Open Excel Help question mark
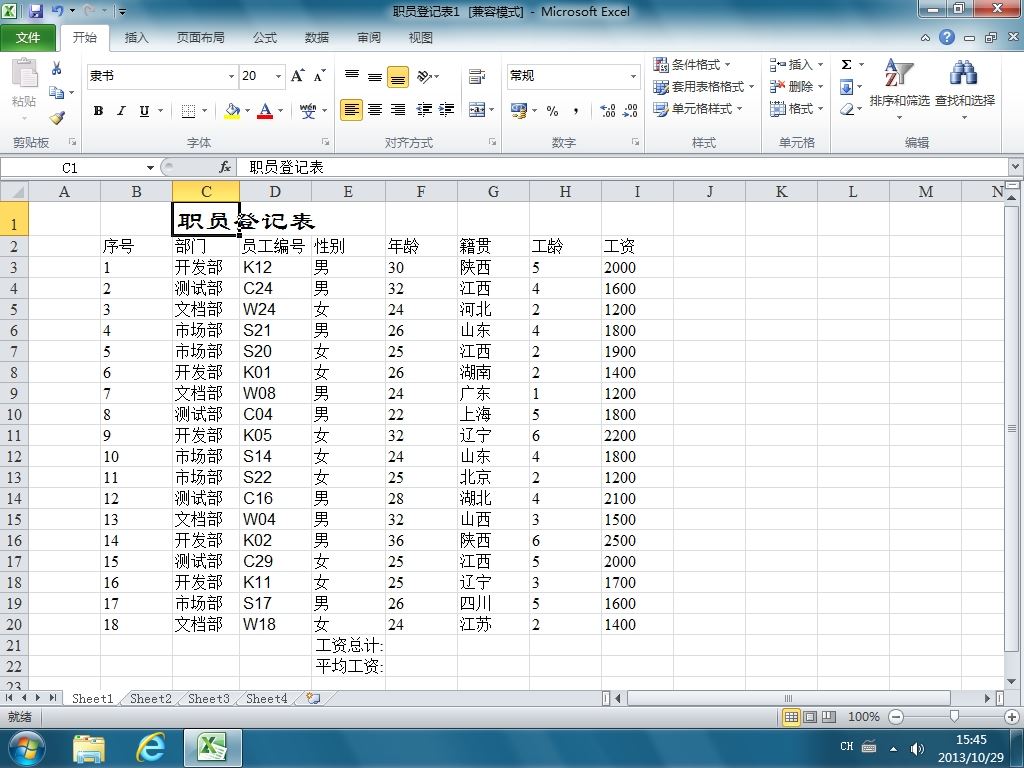 click(x=947, y=37)
